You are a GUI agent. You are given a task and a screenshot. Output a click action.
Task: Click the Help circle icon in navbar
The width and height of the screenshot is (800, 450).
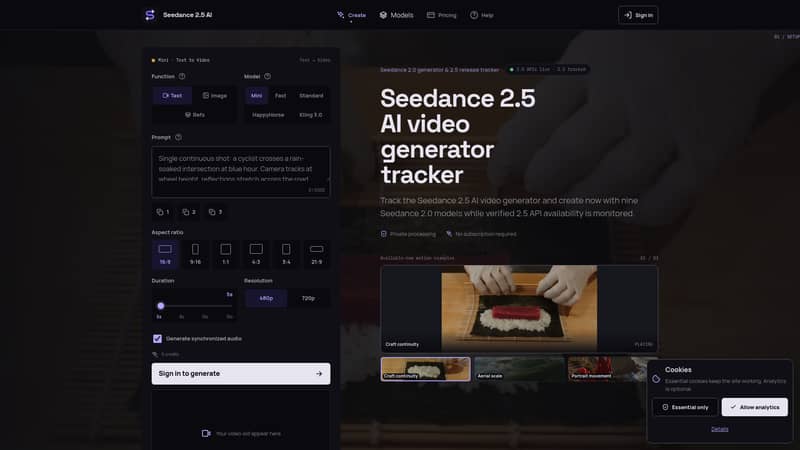[x=474, y=15]
